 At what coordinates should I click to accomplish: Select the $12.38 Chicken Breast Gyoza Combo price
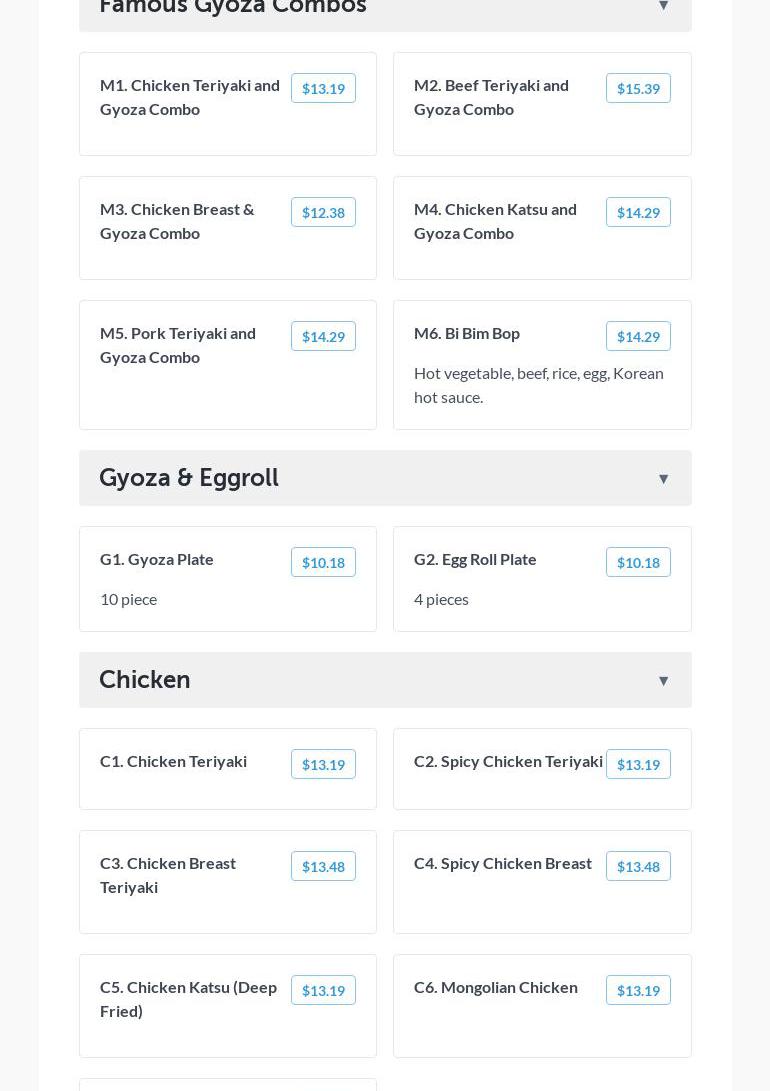[323, 213]
